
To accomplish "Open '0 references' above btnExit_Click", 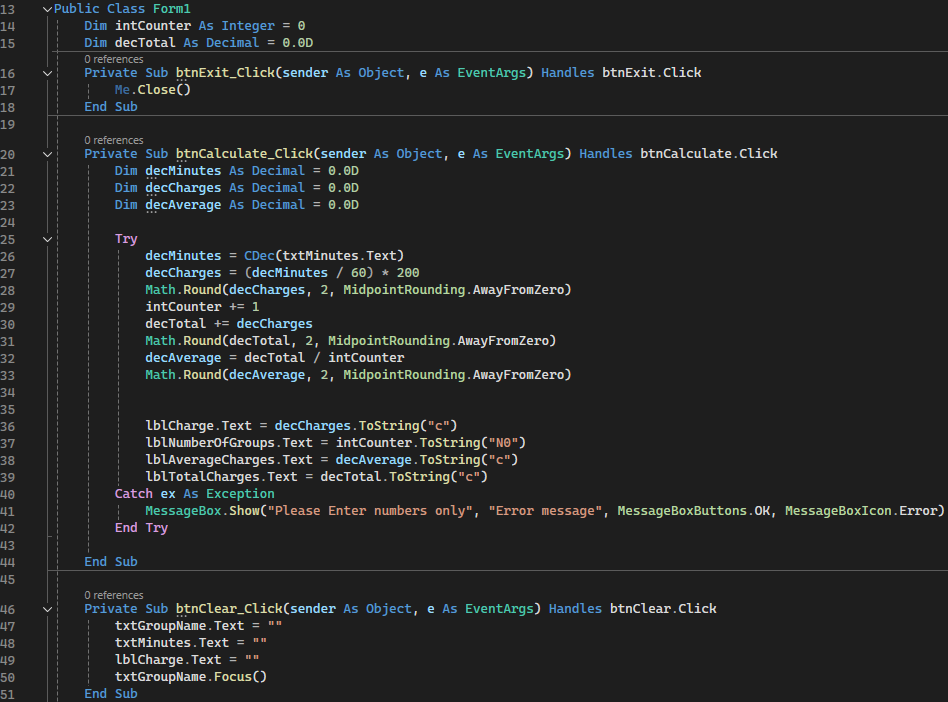I will tap(114, 59).
